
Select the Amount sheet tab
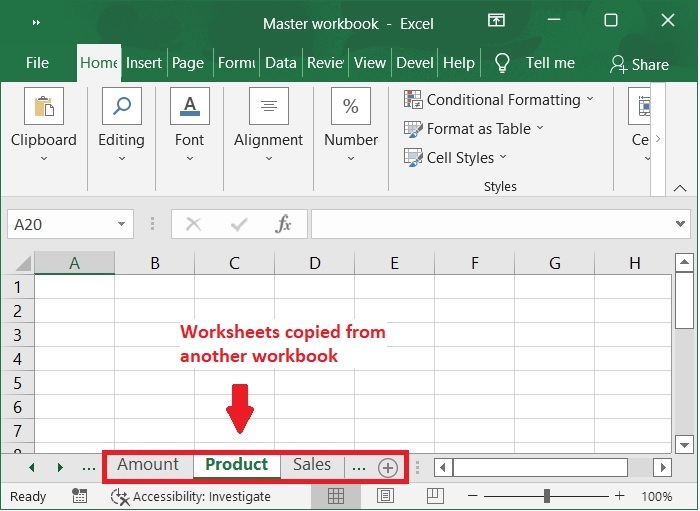(148, 465)
